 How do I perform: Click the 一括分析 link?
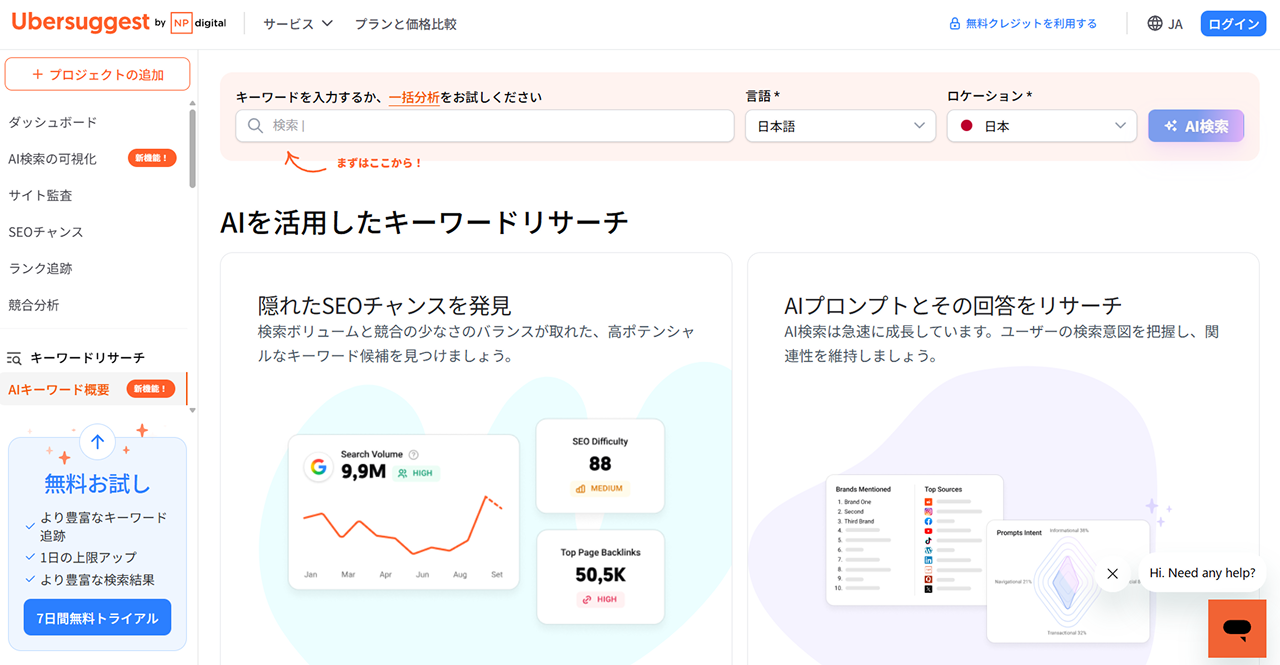[414, 97]
